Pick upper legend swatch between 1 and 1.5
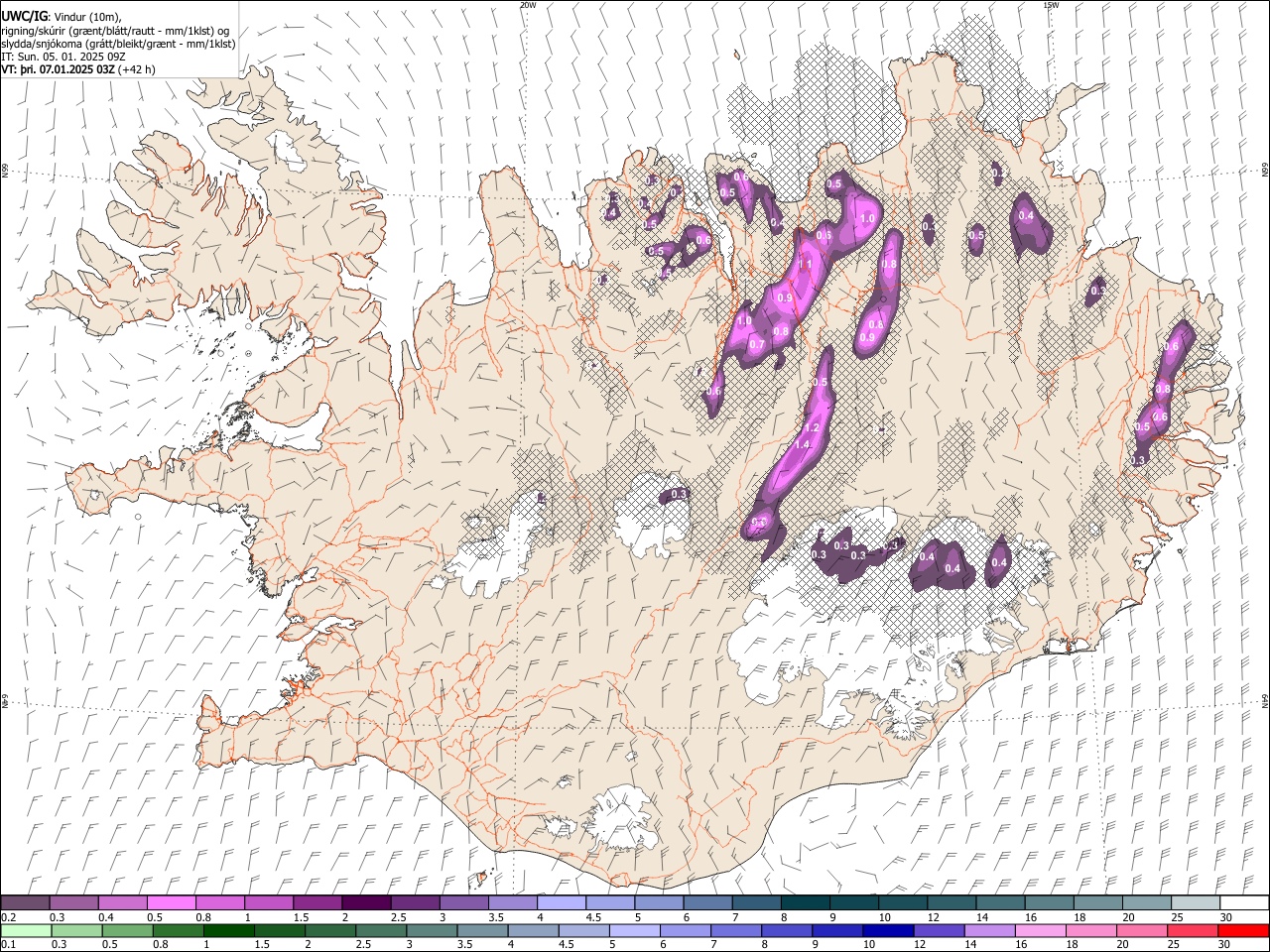This screenshot has height=952, width=1270. coord(268,902)
